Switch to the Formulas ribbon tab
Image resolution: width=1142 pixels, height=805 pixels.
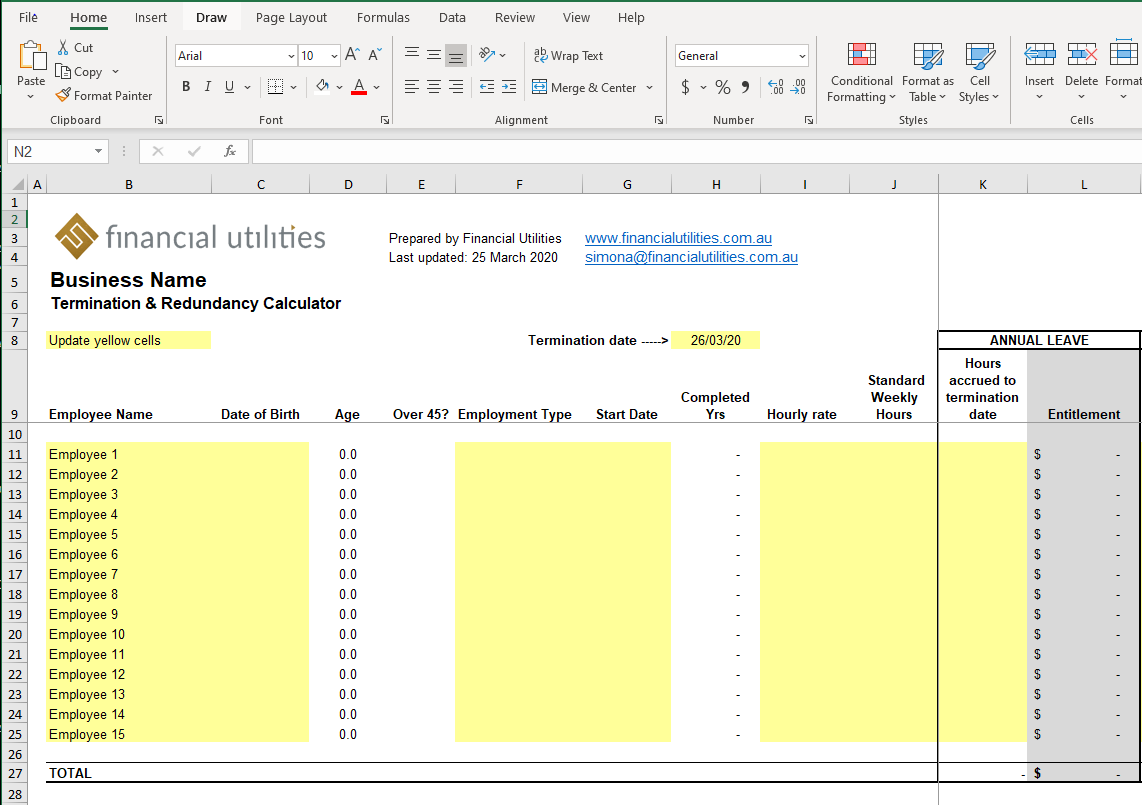coord(383,17)
